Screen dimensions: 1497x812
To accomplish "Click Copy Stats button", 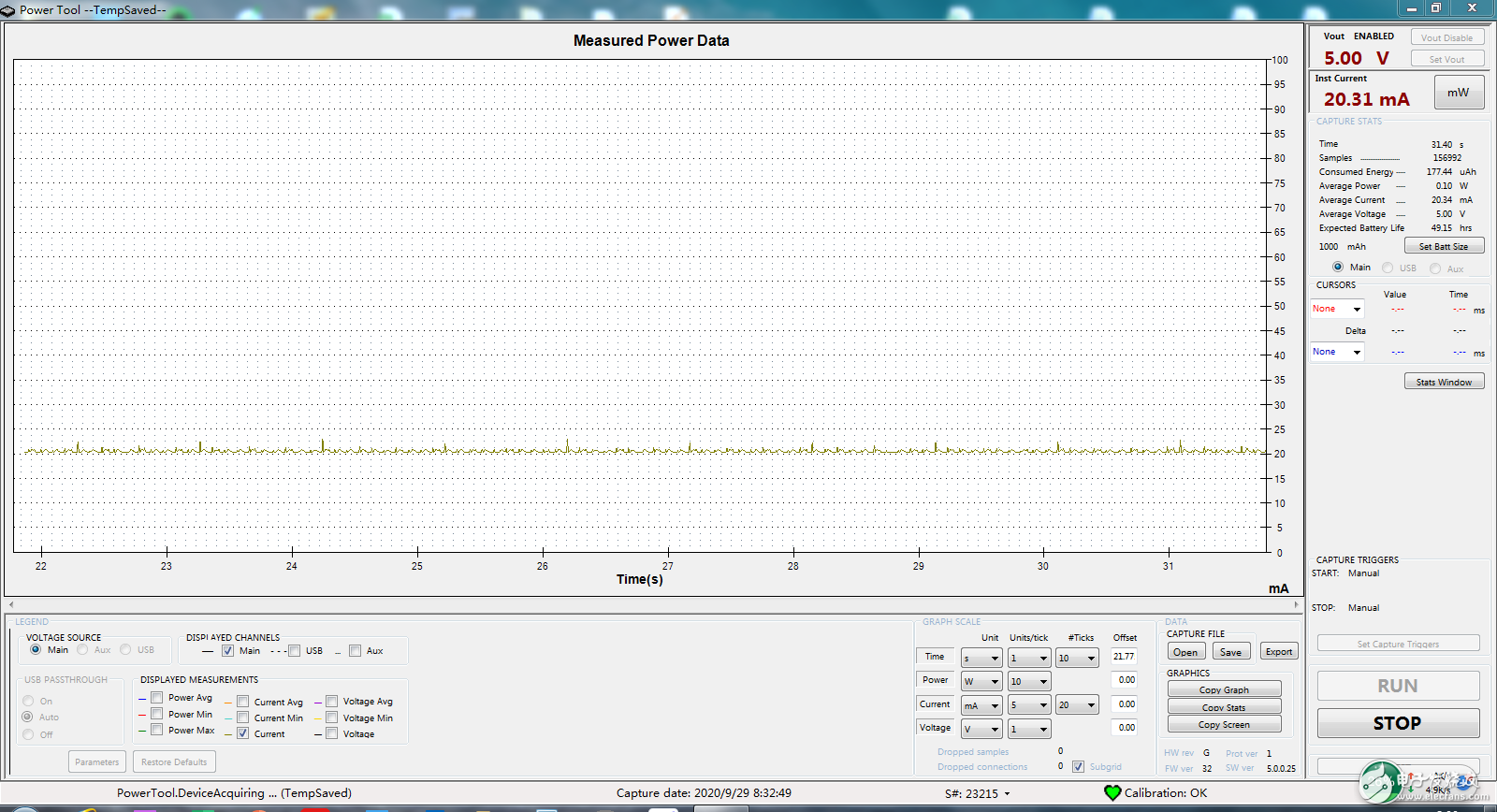I will pos(1224,707).
